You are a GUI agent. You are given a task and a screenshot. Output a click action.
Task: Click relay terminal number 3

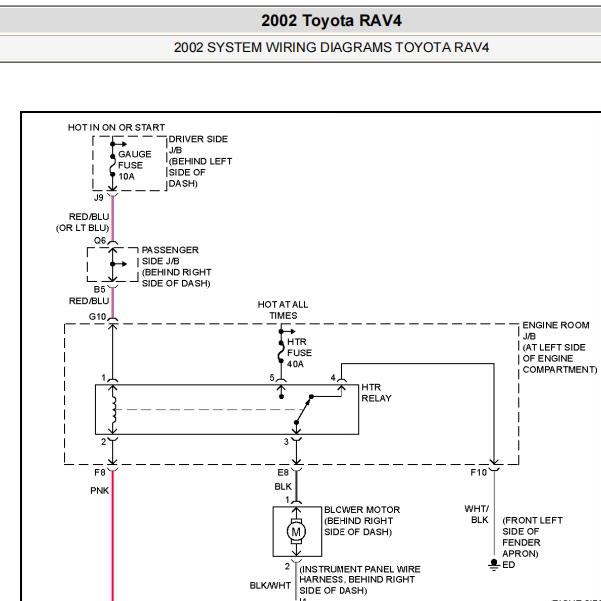[286, 442]
